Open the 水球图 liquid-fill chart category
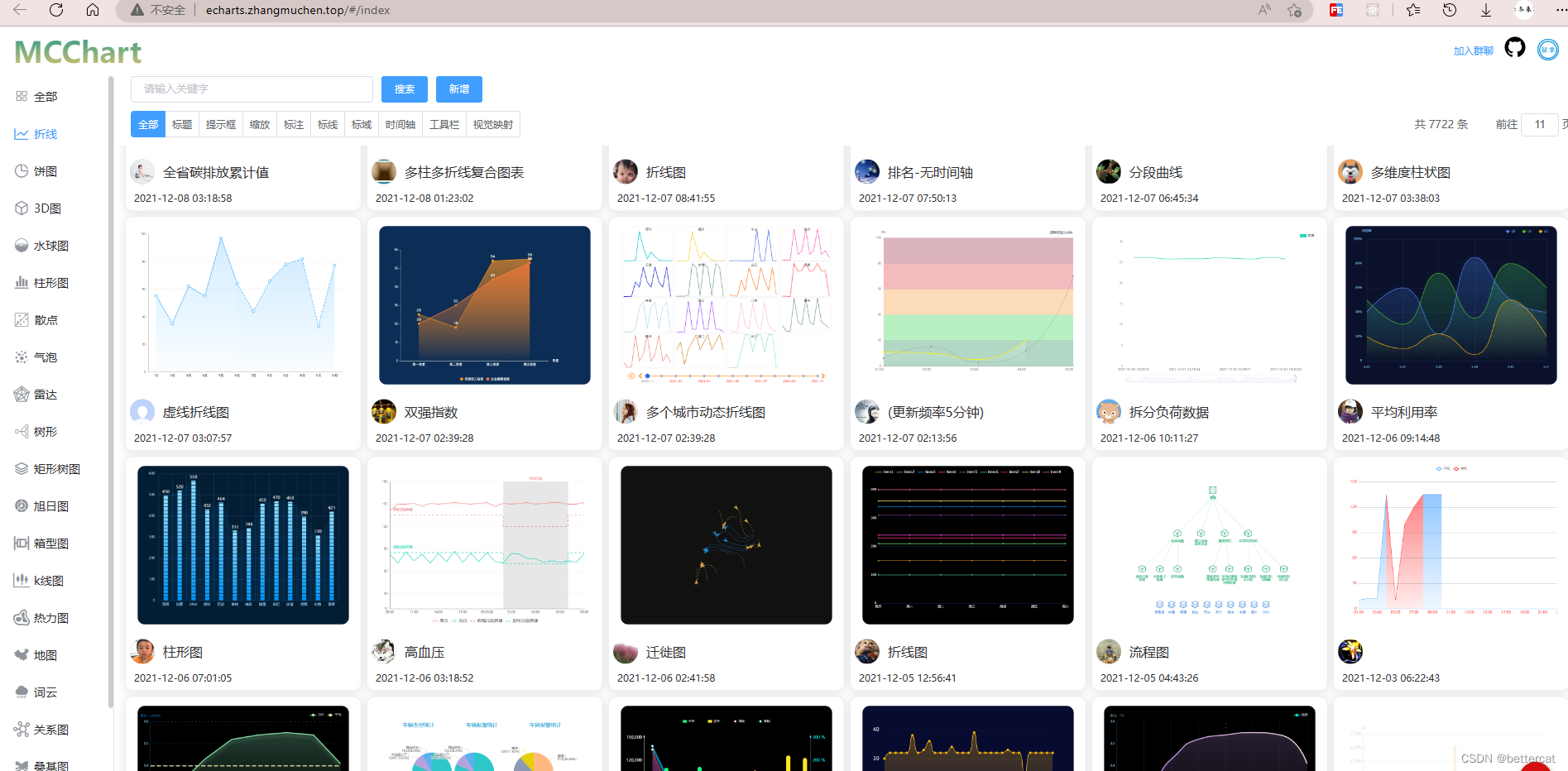 [x=52, y=245]
